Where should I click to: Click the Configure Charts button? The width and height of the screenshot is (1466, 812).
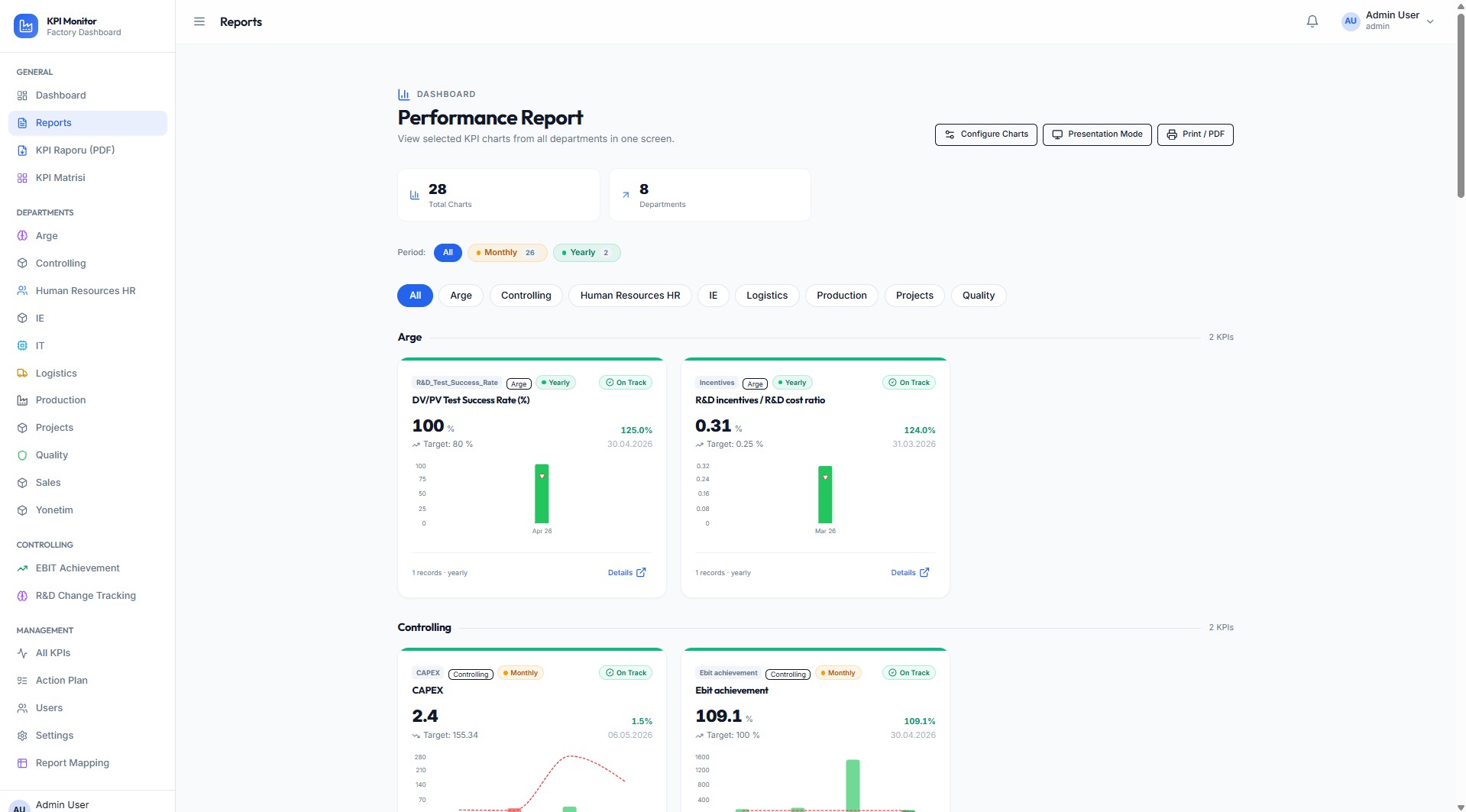[986, 134]
